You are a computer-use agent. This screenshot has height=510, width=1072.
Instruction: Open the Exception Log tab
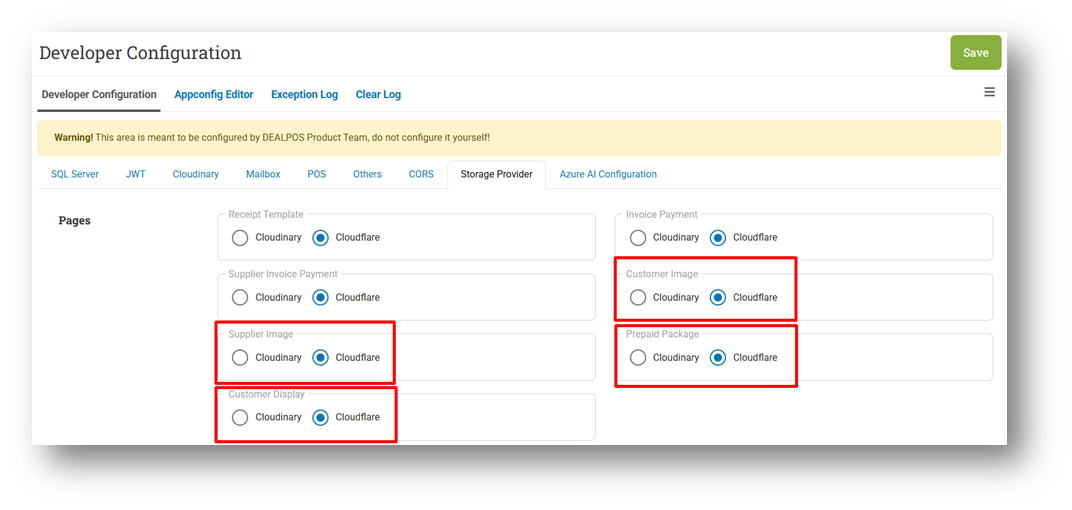(304, 95)
